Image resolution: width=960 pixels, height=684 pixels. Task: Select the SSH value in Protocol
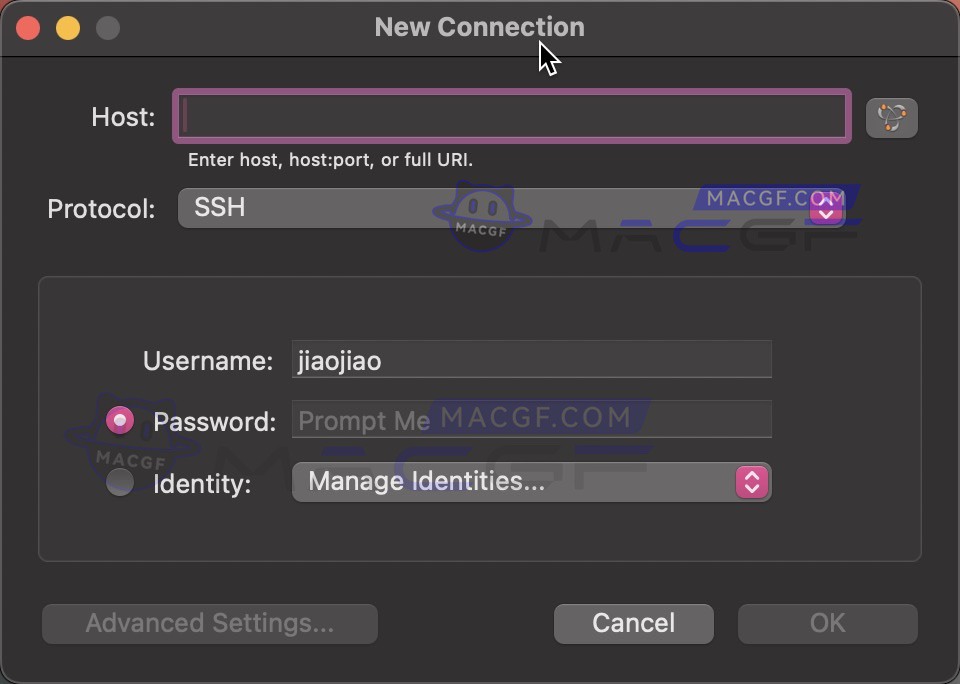click(x=219, y=207)
